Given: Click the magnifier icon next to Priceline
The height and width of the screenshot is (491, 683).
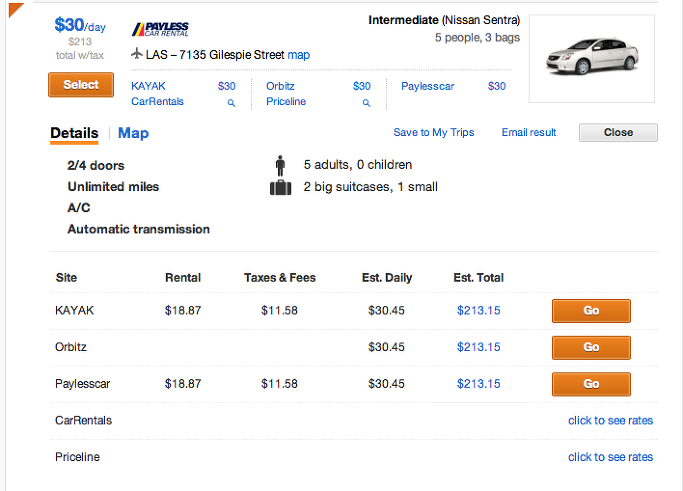Looking at the screenshot, I should coord(366,103).
